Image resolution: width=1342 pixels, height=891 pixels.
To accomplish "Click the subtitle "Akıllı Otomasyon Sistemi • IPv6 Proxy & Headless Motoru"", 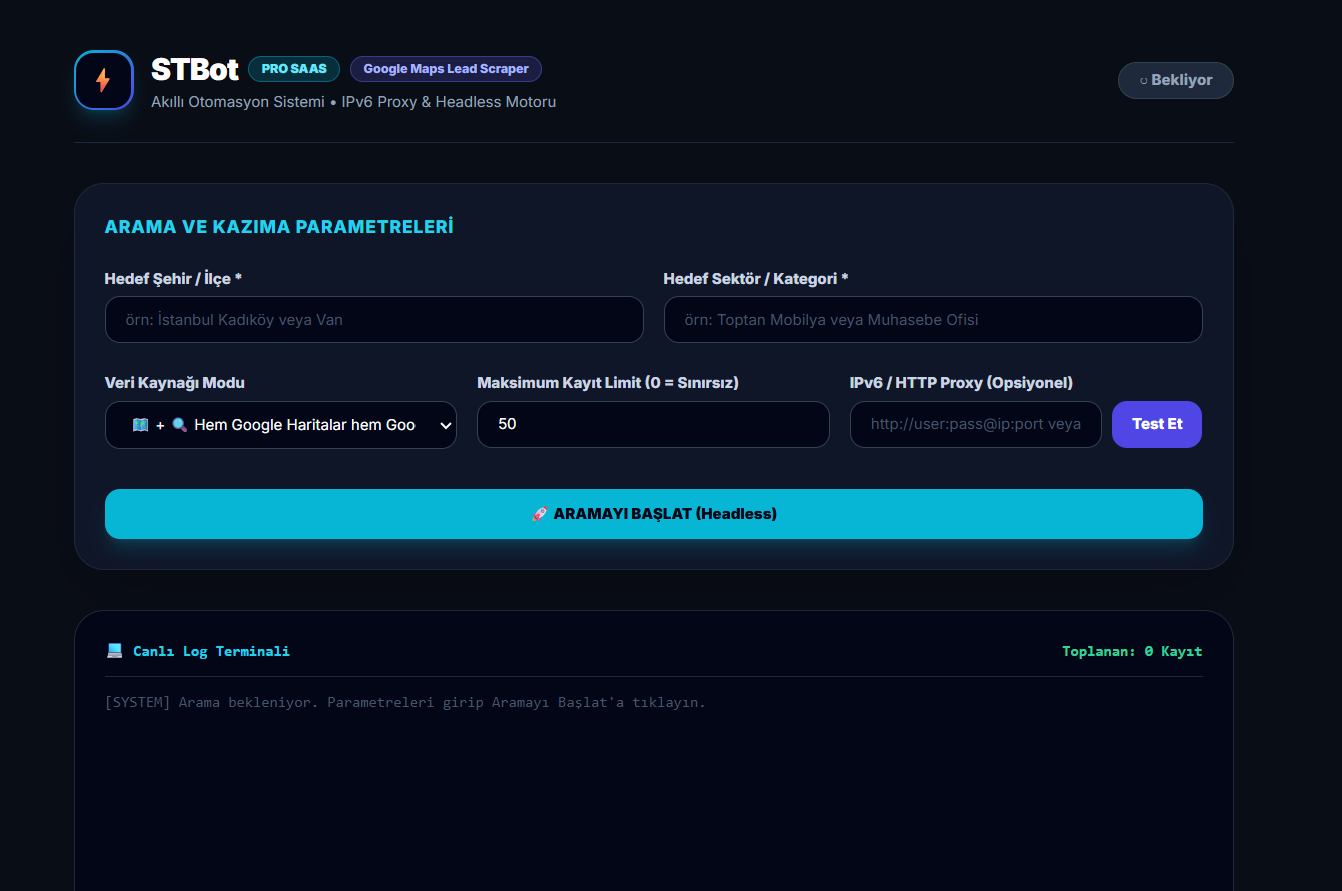I will (x=353, y=102).
